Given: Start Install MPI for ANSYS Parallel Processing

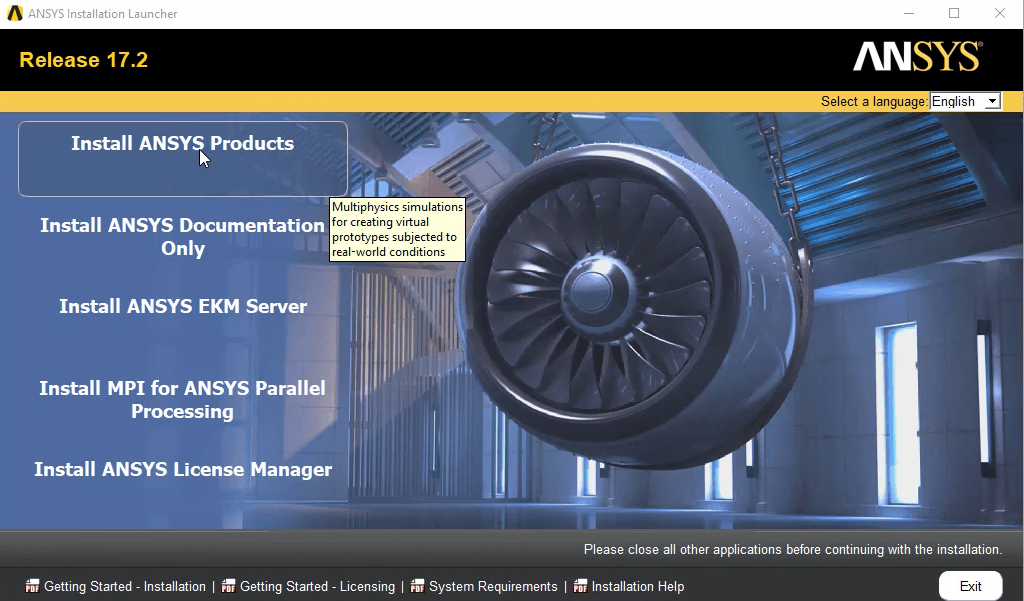Looking at the screenshot, I should coord(182,400).
